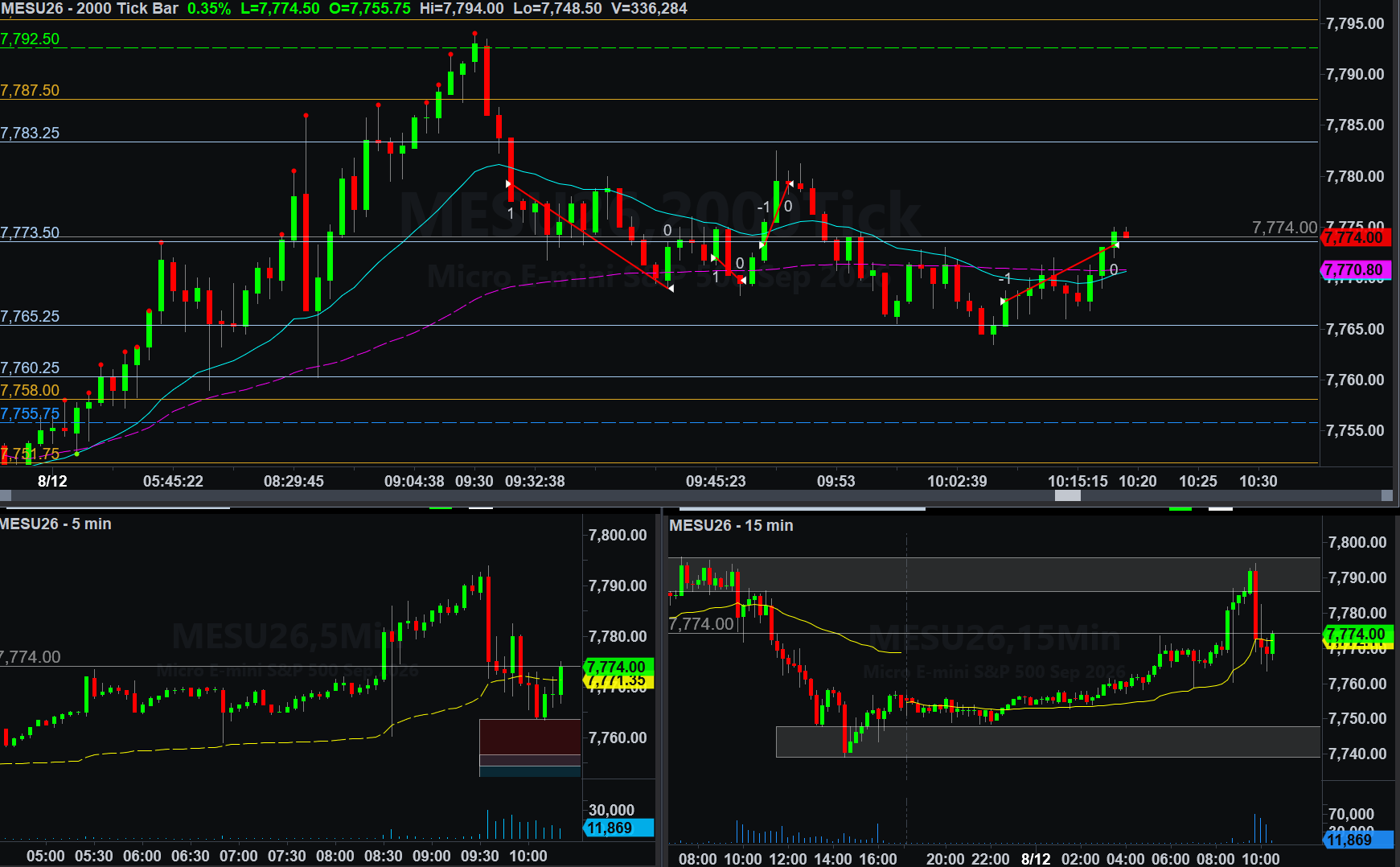The height and width of the screenshot is (867, 1400).
Task: Click the 8/12 date label on the 15 min chart
Action: [x=1036, y=859]
